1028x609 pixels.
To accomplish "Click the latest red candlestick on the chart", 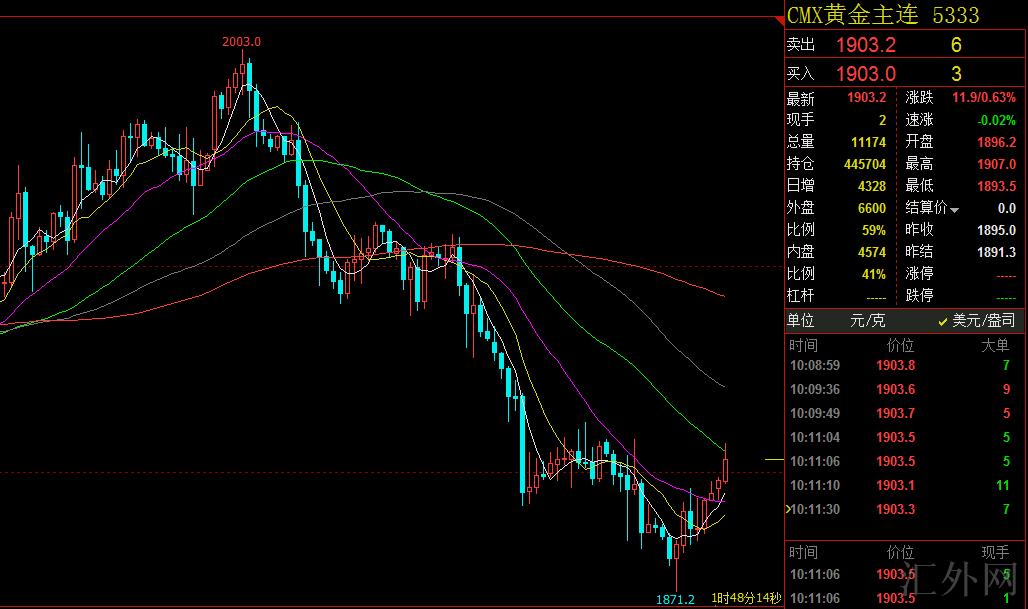I will pyautogui.click(x=725, y=467).
